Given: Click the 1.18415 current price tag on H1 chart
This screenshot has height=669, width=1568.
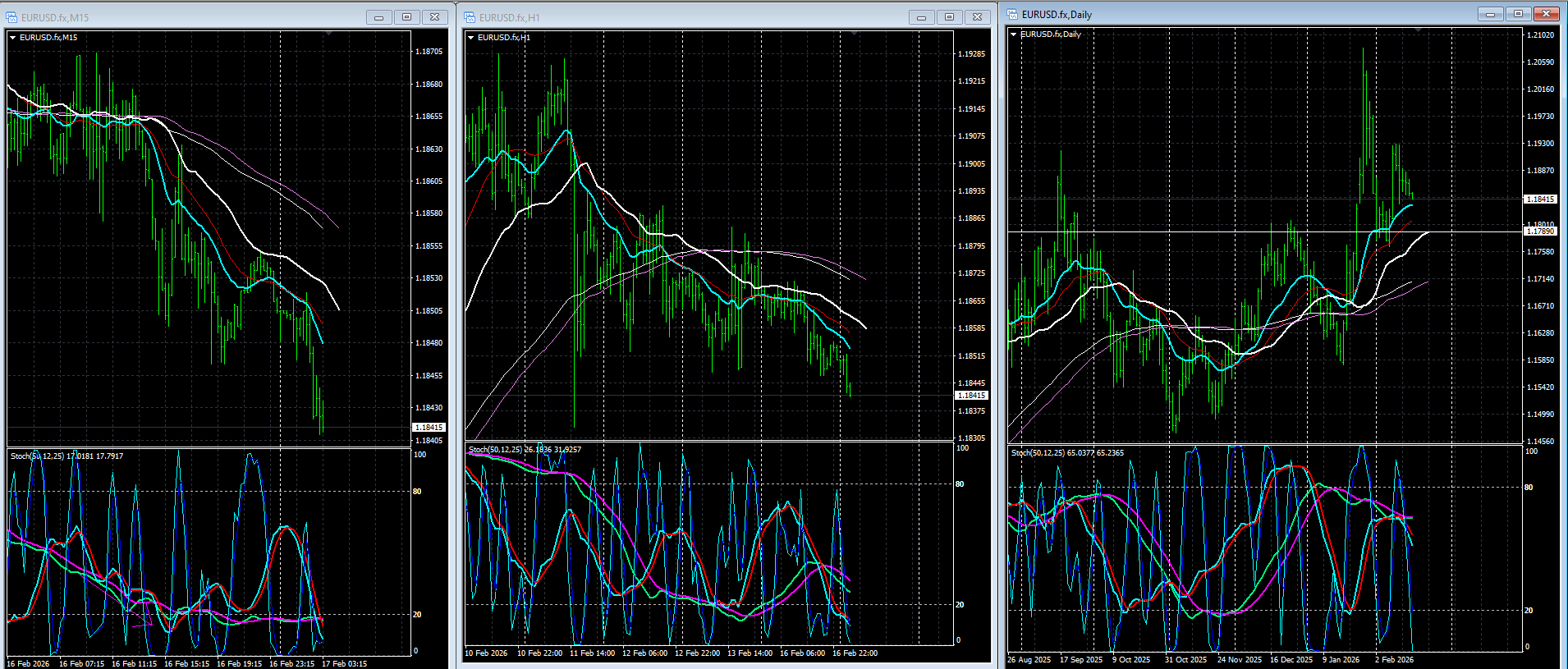Looking at the screenshot, I should pos(971,396).
